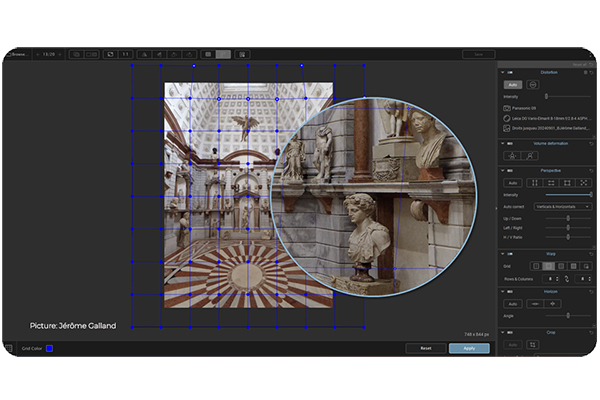Select first Warp grid preset

[536, 266]
